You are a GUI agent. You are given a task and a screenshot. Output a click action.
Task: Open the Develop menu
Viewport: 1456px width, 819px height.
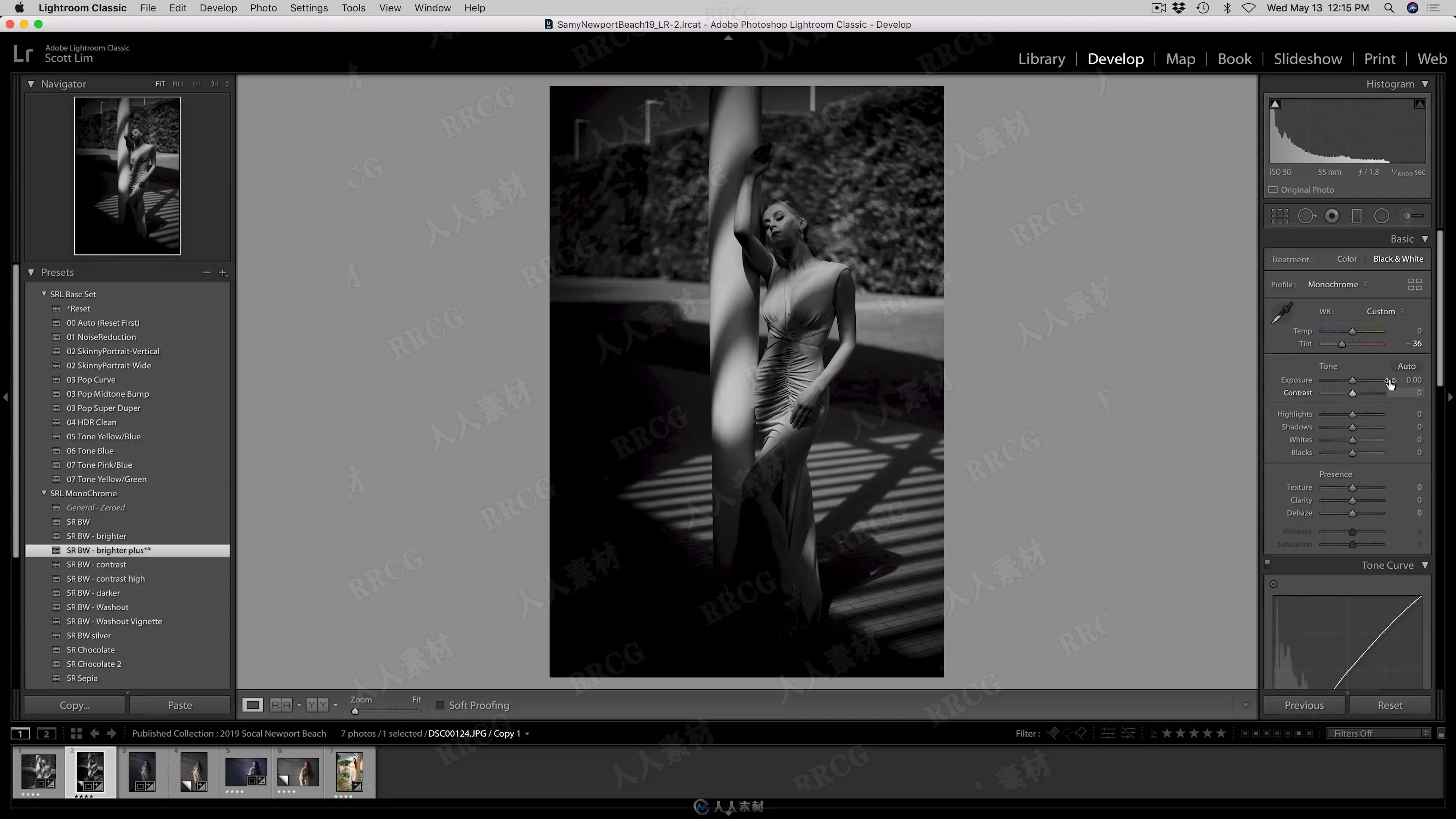click(x=218, y=8)
